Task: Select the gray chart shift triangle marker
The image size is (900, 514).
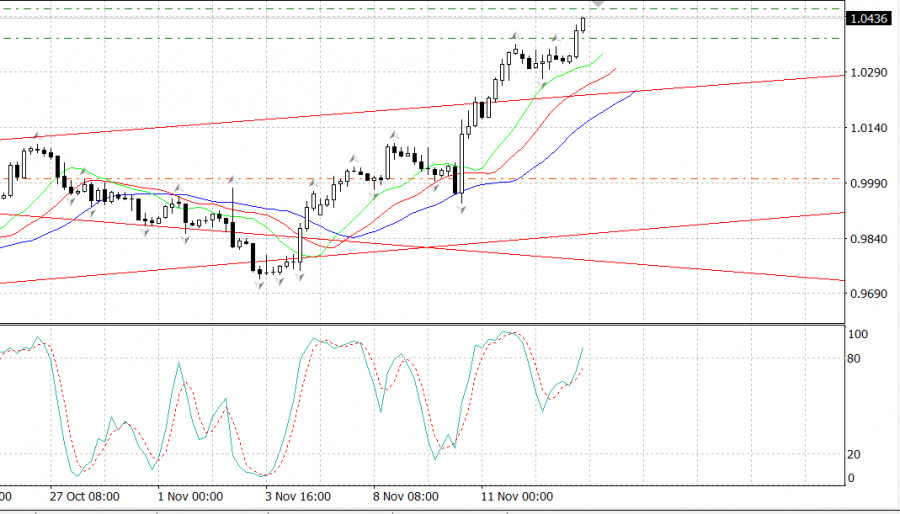Action: click(x=599, y=3)
